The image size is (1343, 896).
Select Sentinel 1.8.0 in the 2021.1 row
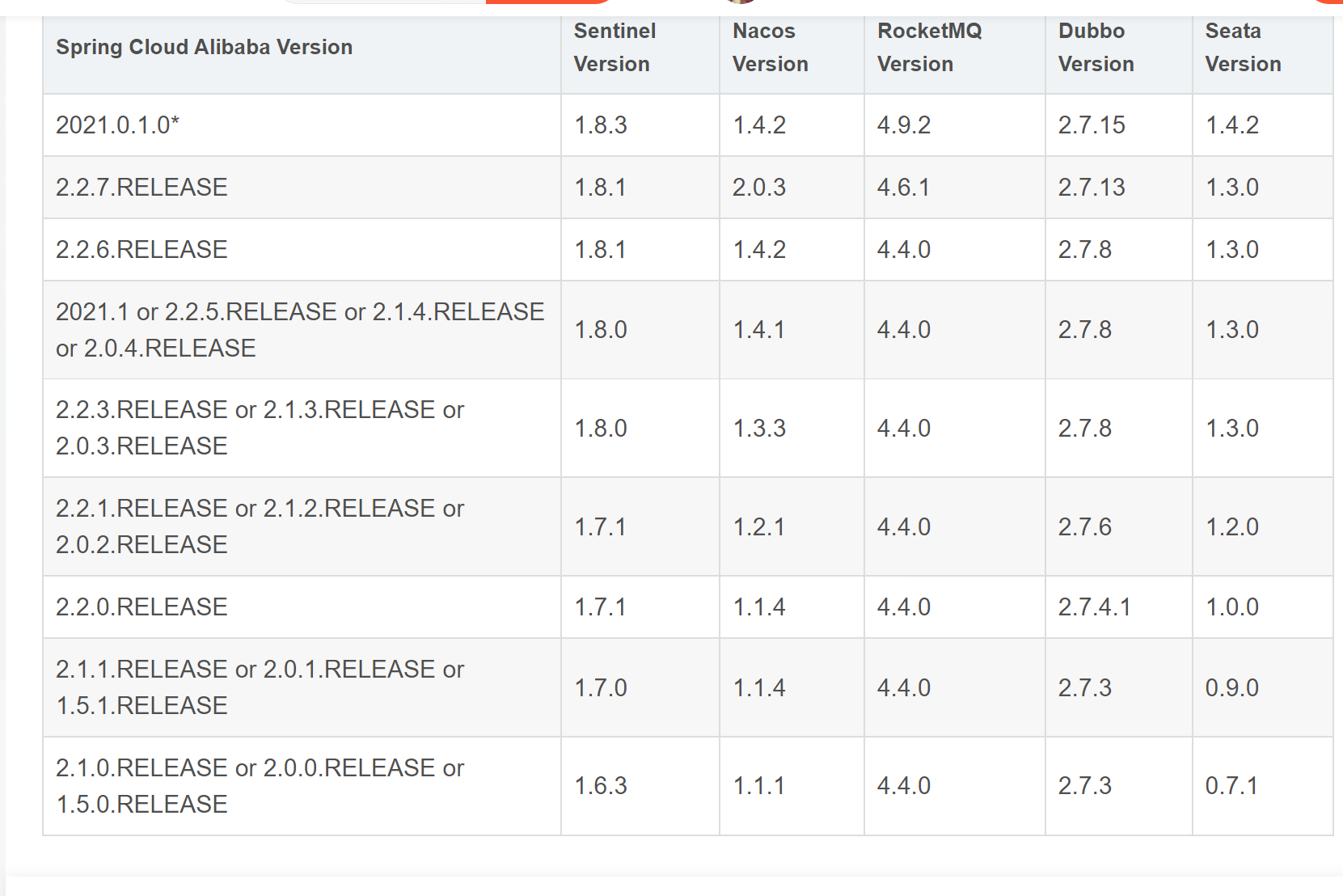640,330
